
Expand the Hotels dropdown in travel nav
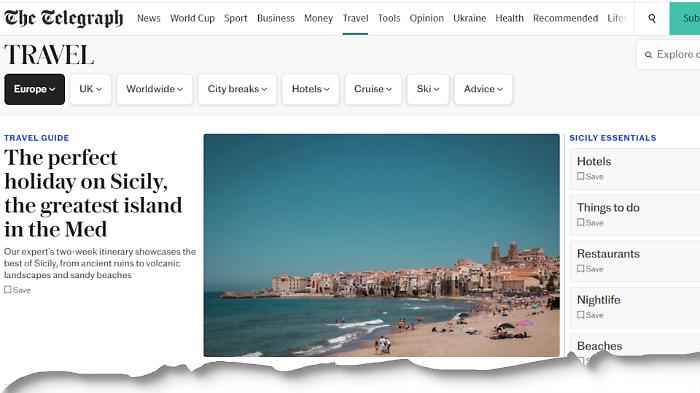tap(310, 89)
